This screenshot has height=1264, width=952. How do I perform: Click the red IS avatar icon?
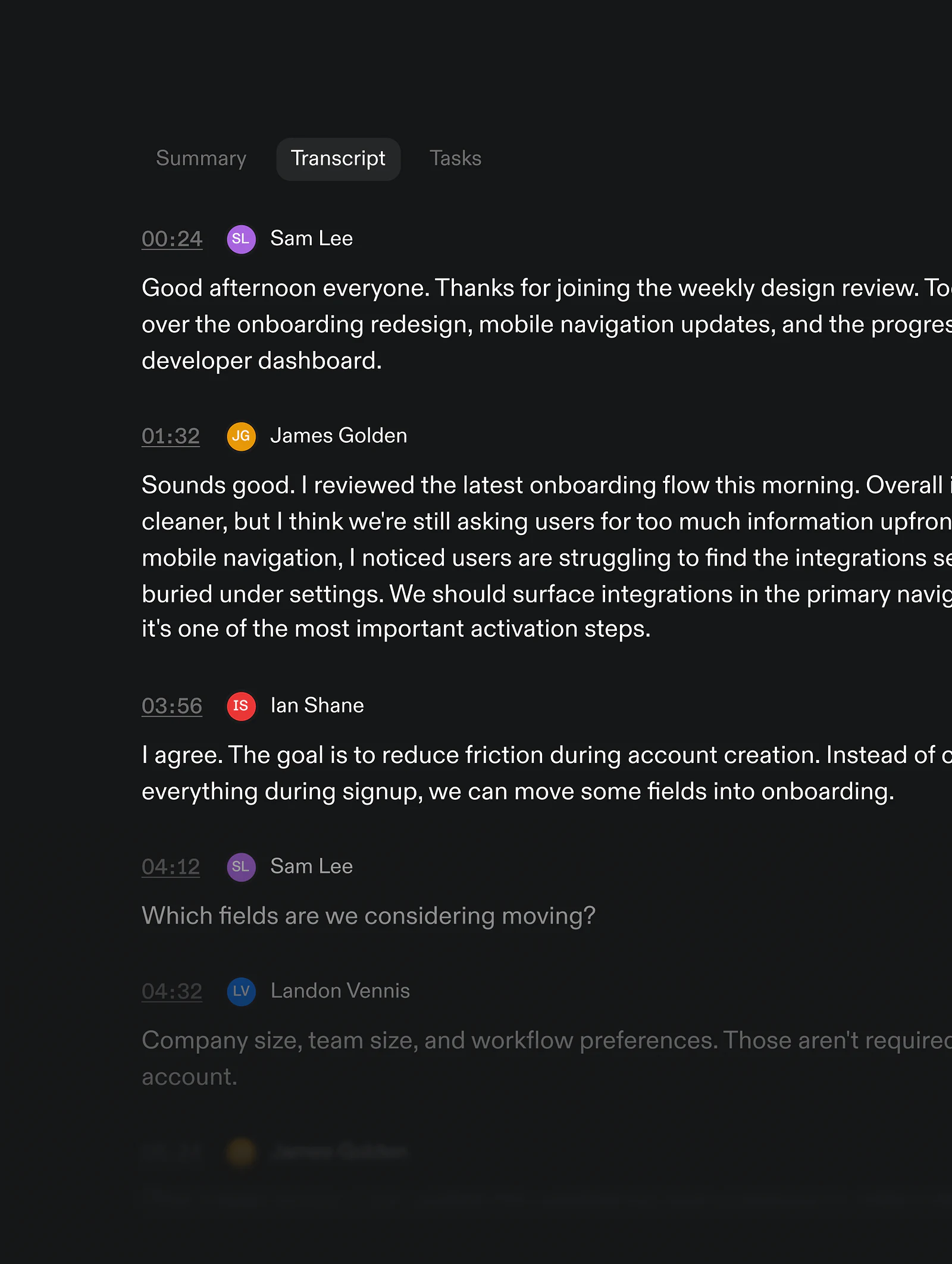tap(241, 706)
